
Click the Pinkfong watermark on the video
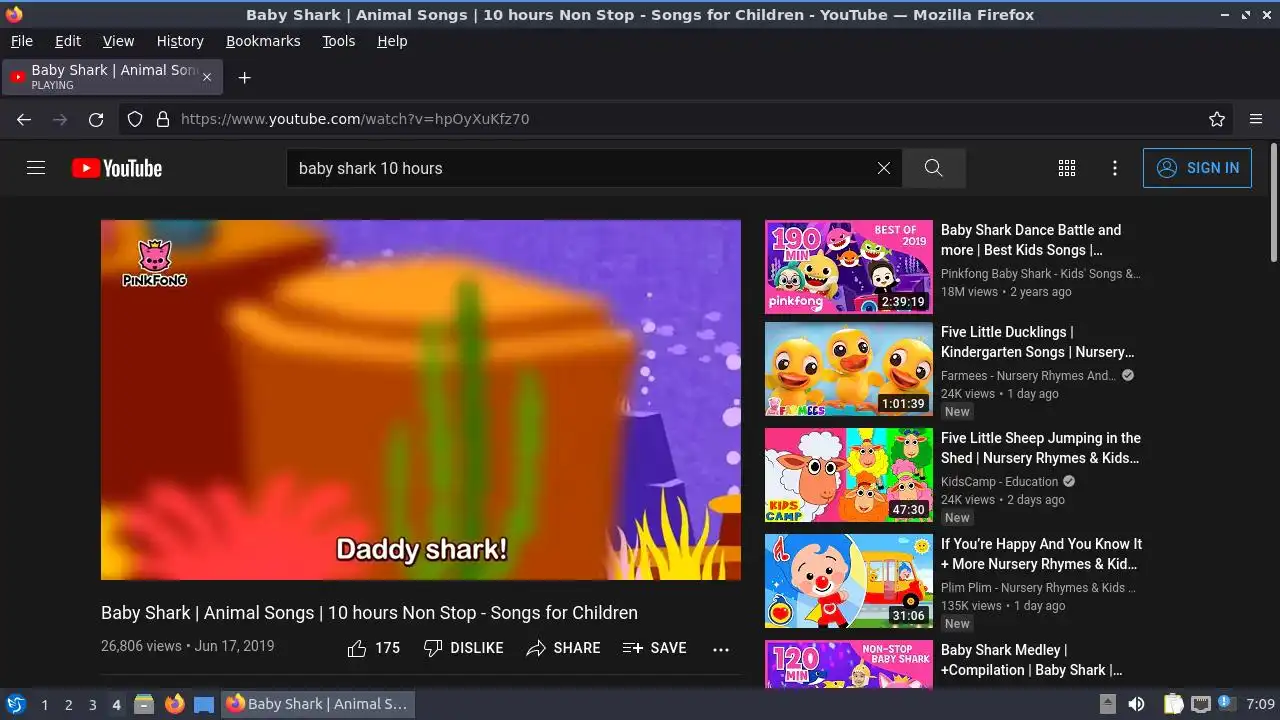click(154, 263)
